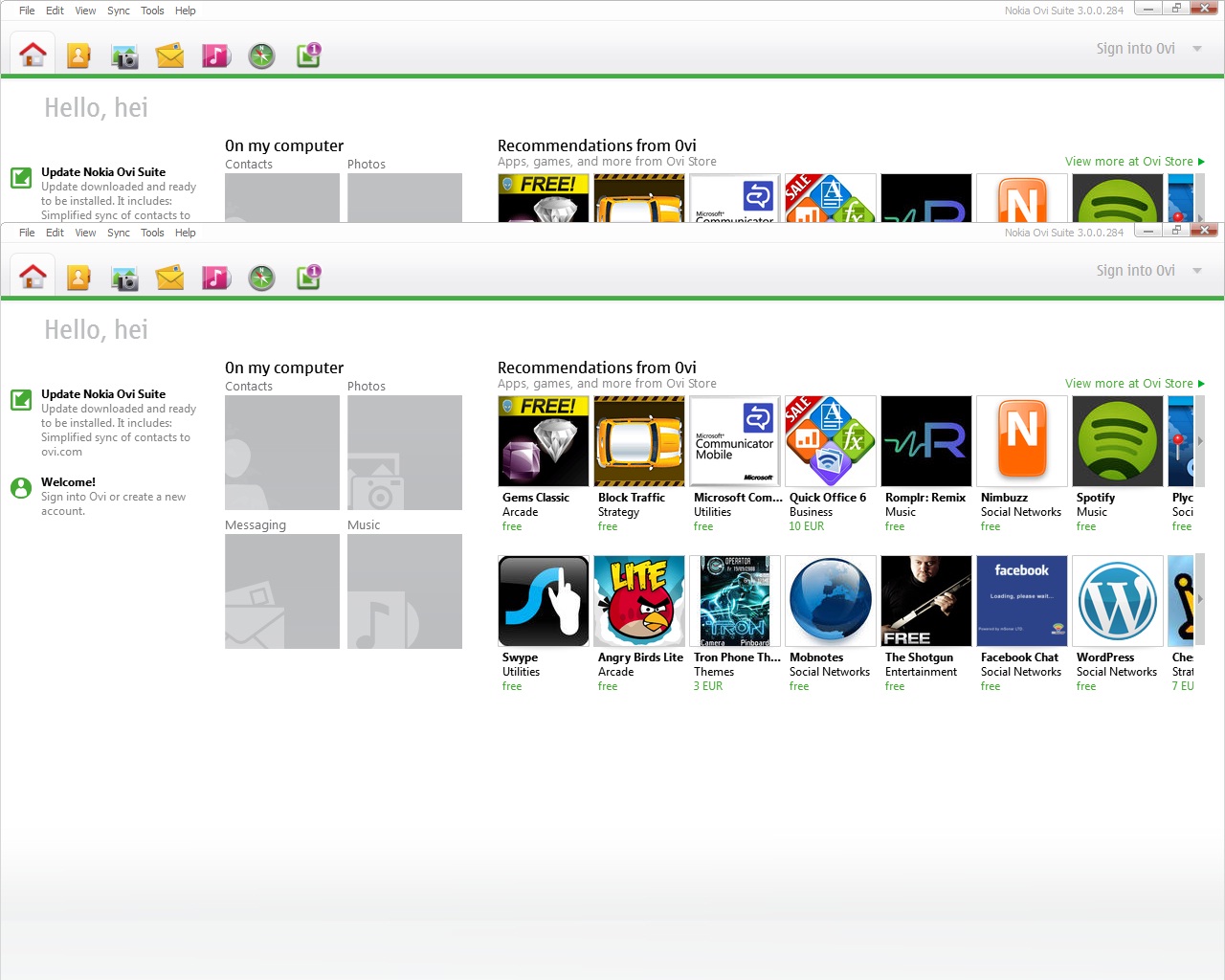Open Quick Office 6 app icon, front window

click(x=831, y=441)
